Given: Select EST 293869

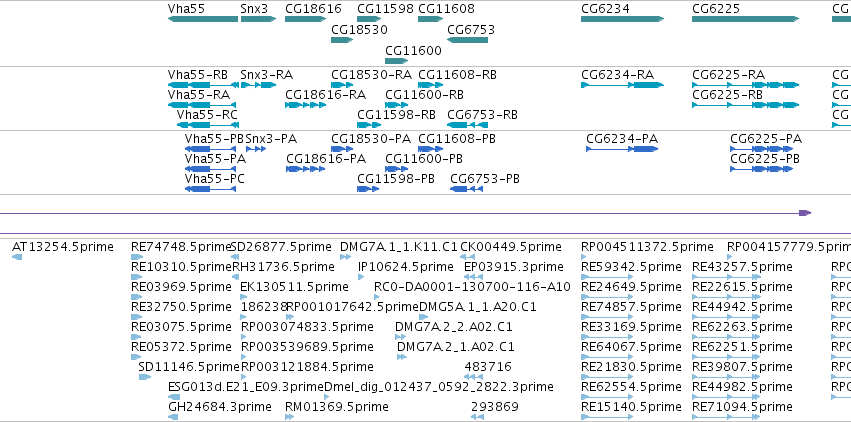Looking at the screenshot, I should [x=477, y=417].
